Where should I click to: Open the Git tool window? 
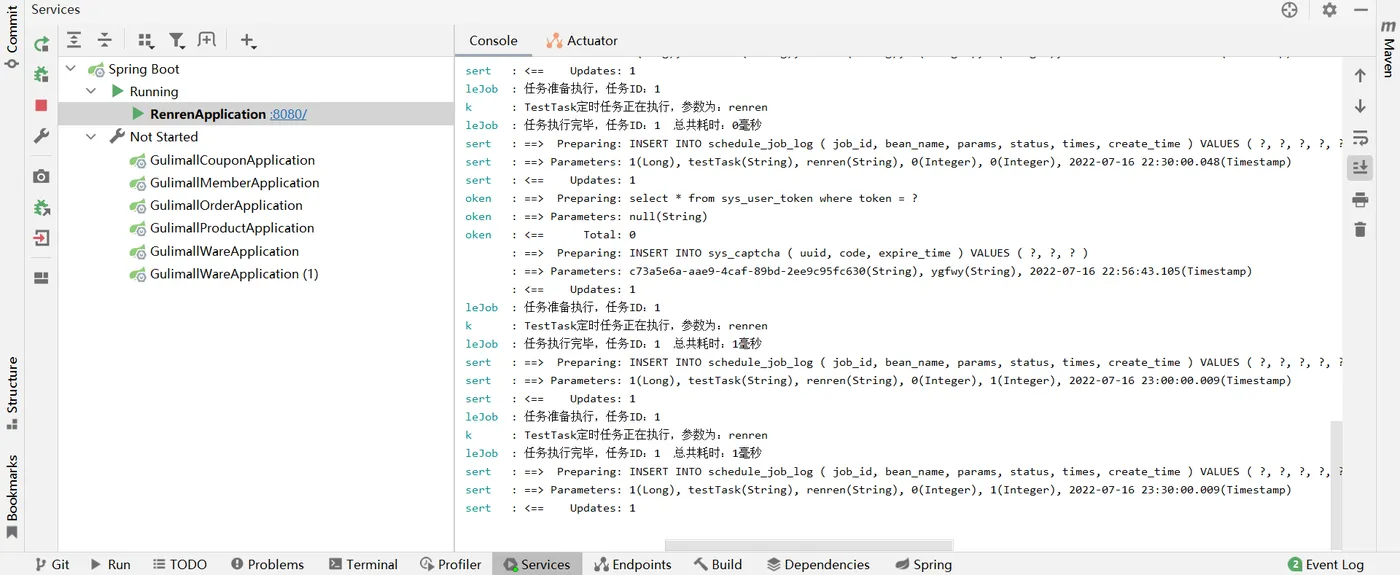52,564
